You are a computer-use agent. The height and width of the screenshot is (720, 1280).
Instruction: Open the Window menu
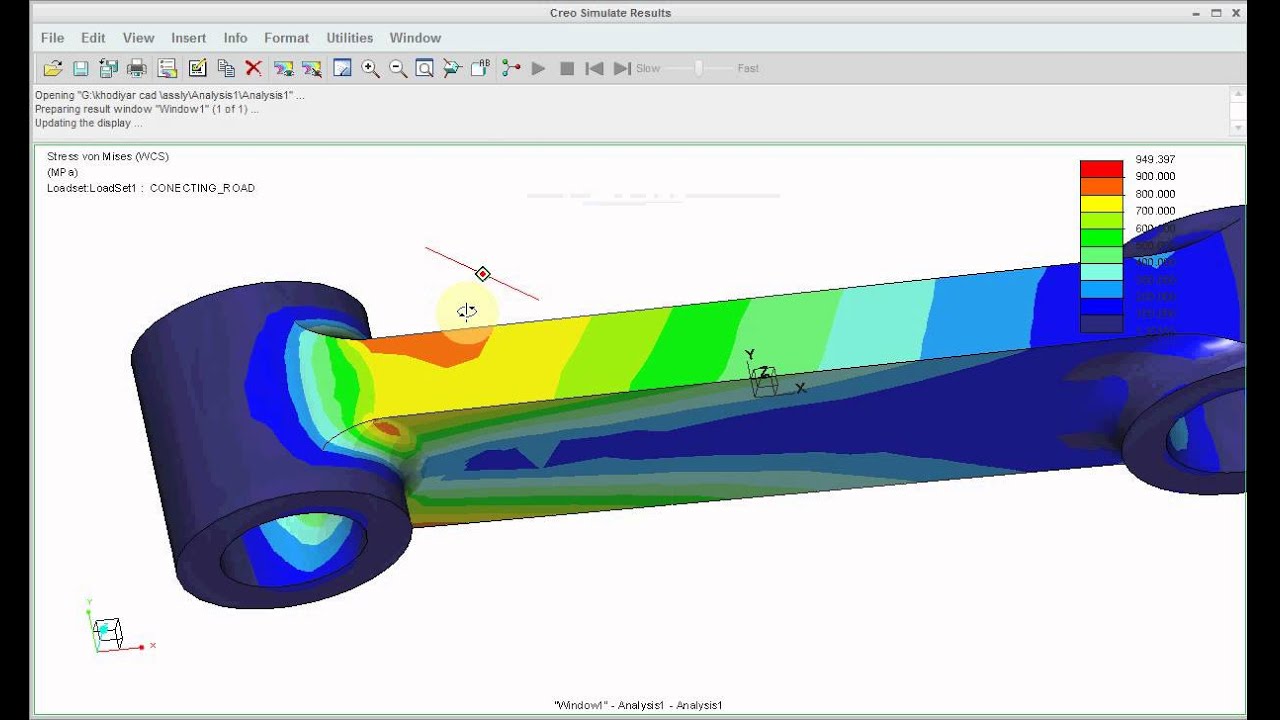415,38
